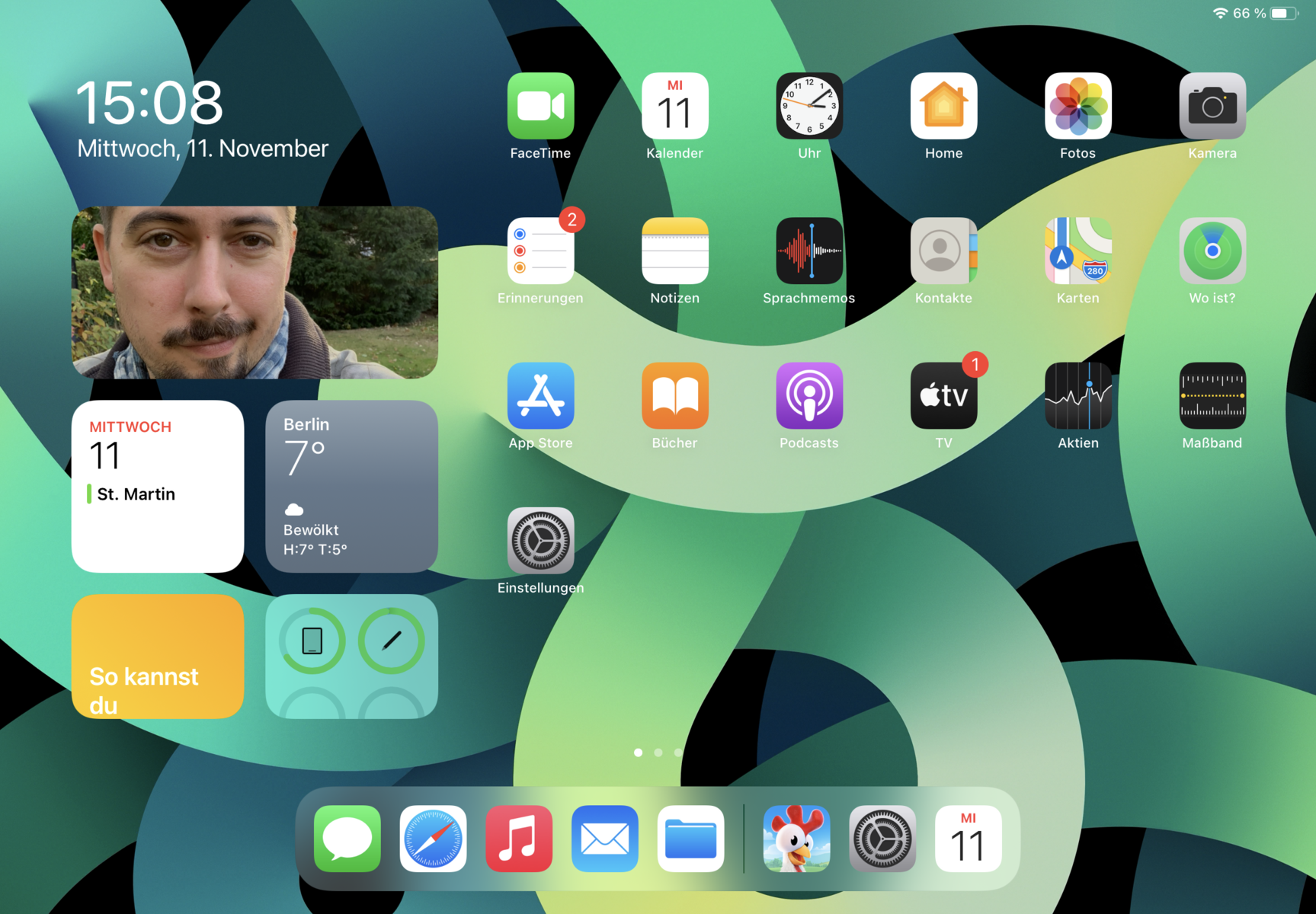Viewport: 1316px width, 914px height.
Task: Open Settings gear in the dock
Action: click(x=882, y=839)
